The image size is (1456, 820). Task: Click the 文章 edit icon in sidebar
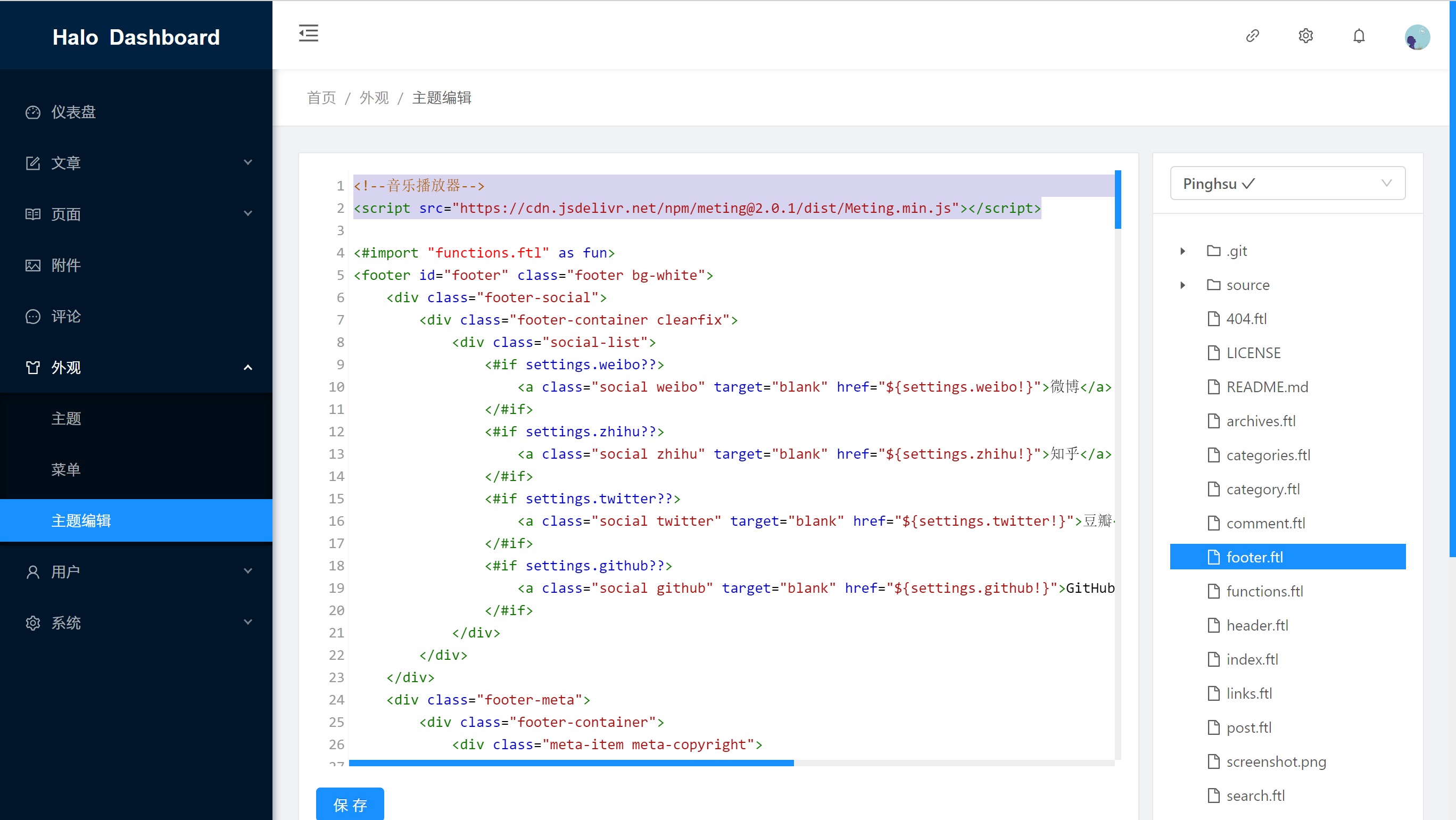[x=33, y=163]
